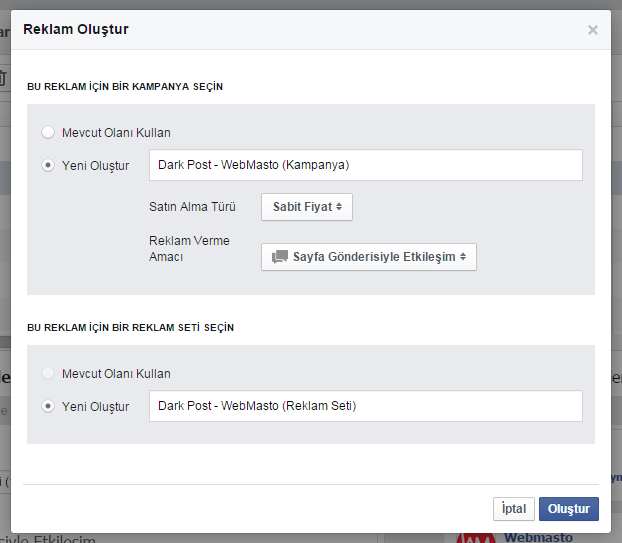Click the Webmasto link behind the dialog

click(538, 538)
